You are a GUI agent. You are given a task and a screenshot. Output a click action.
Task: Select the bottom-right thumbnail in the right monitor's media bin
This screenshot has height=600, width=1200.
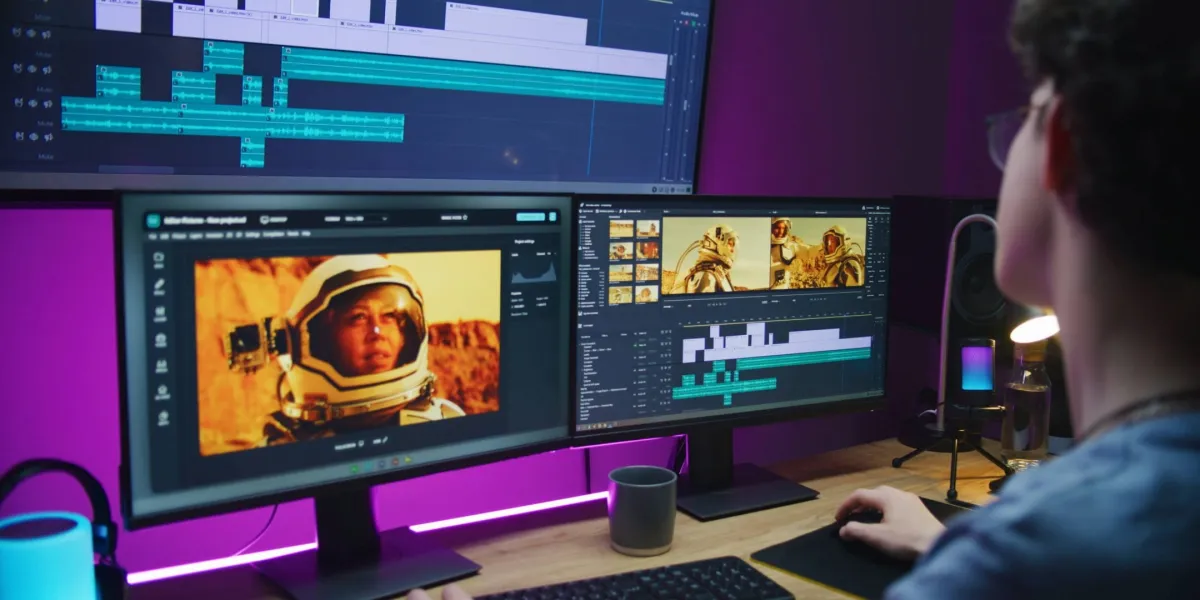pyautogui.click(x=648, y=294)
